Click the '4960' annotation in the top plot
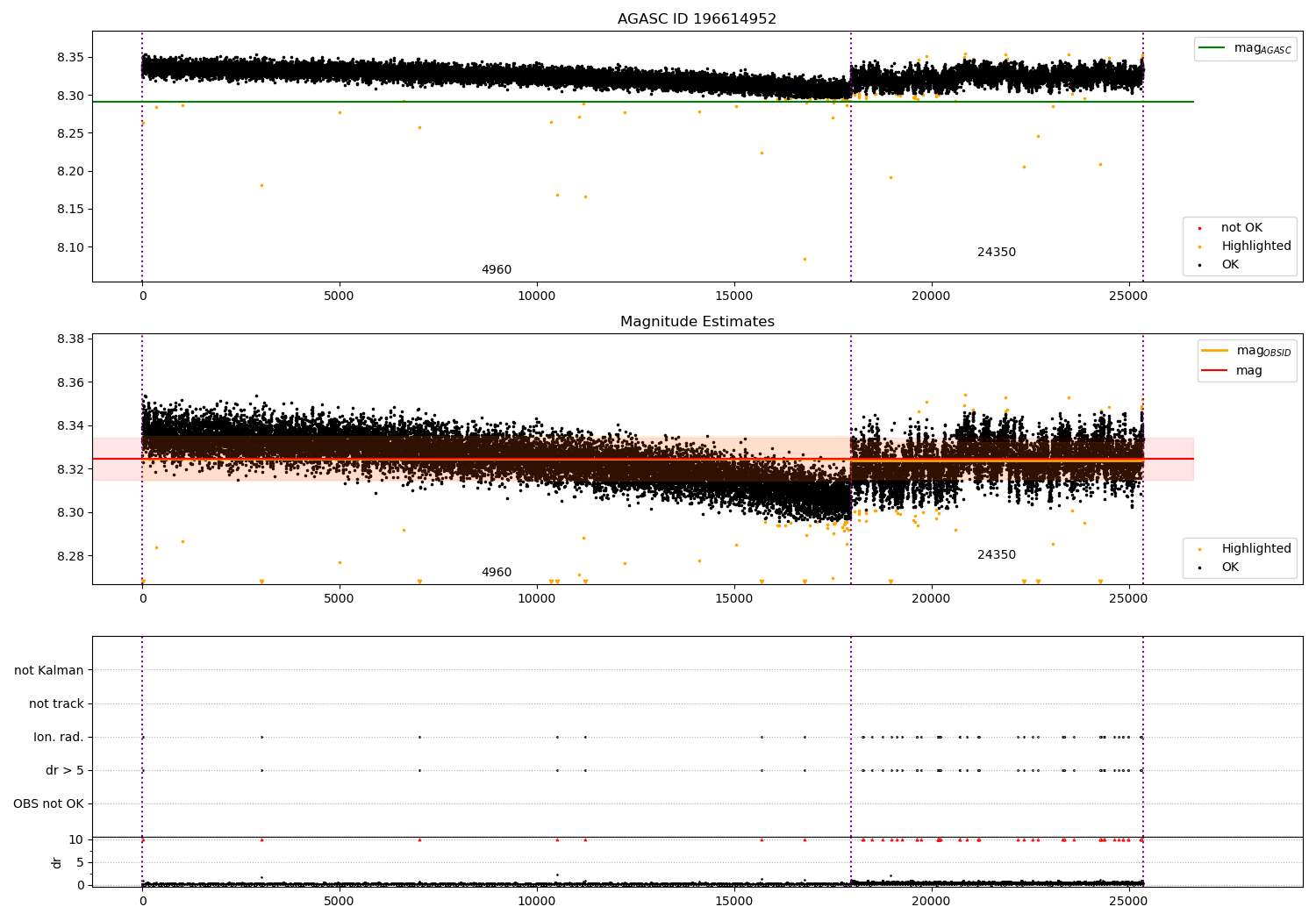This screenshot has height=921, width=1316. point(497,270)
